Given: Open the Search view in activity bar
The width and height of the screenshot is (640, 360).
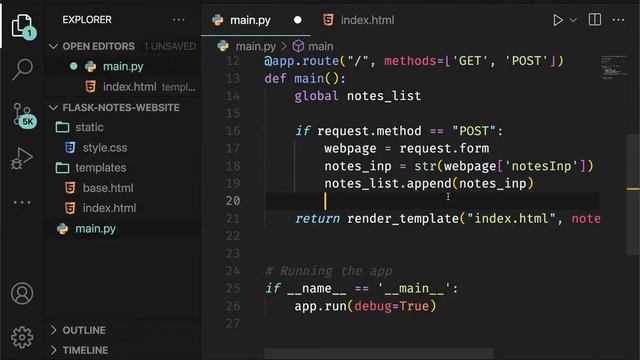Looking at the screenshot, I should (x=22, y=69).
